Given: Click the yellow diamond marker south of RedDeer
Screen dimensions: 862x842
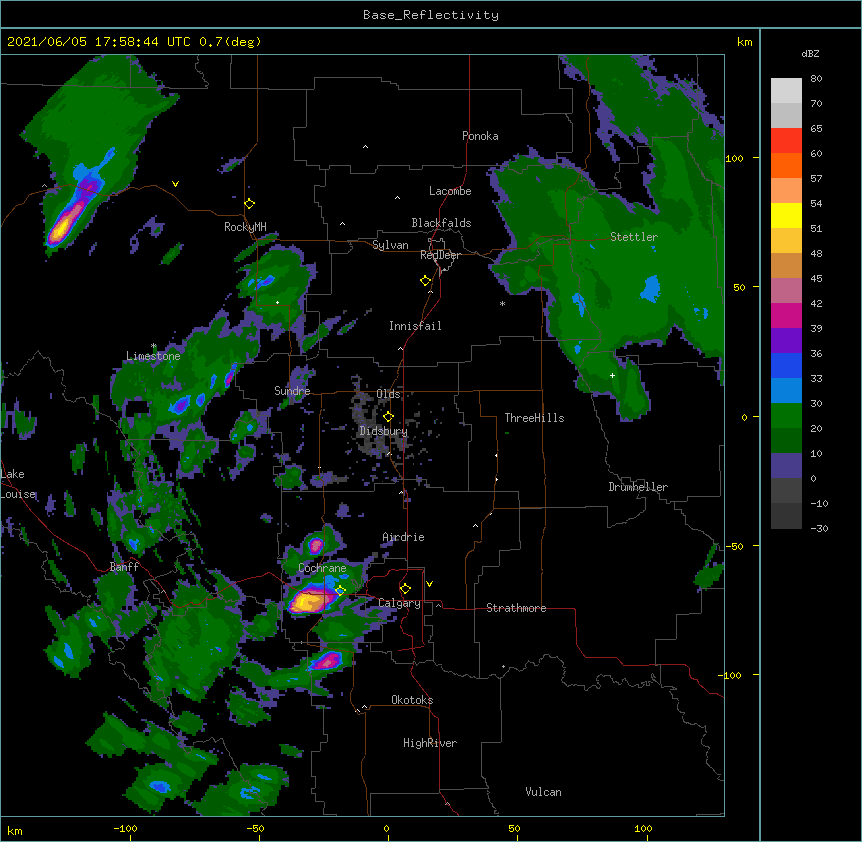Looking at the screenshot, I should (x=426, y=281).
